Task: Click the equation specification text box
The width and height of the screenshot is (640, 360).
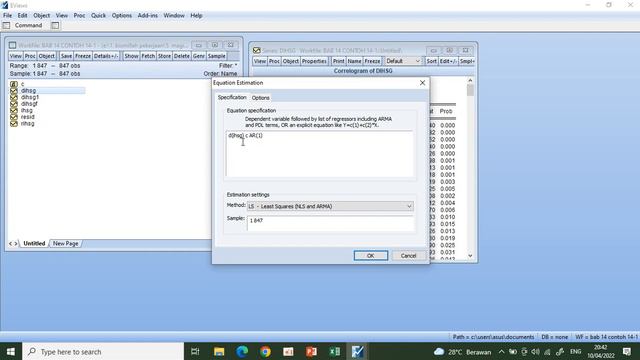Action: tap(319, 154)
